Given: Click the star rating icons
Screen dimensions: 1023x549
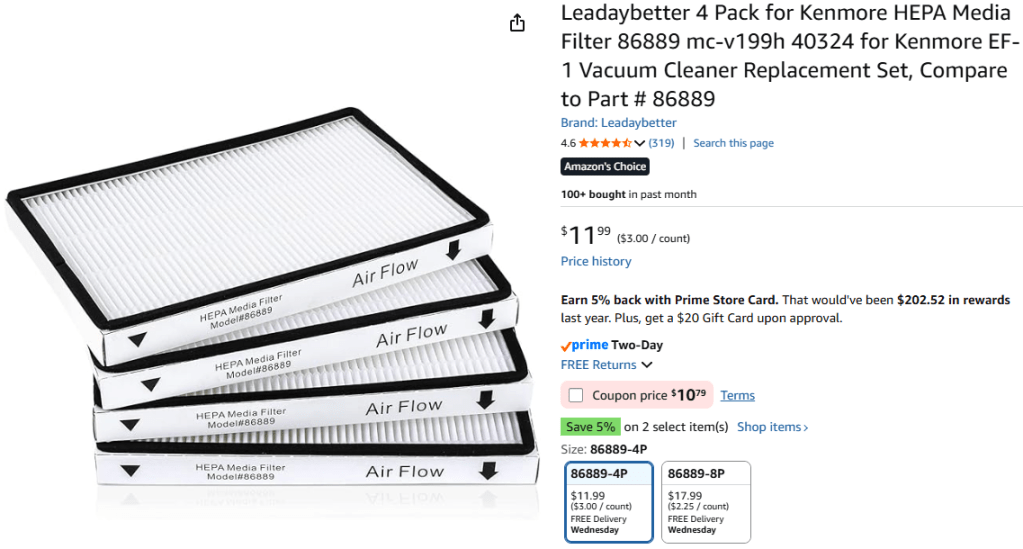Looking at the screenshot, I should pos(605,143).
